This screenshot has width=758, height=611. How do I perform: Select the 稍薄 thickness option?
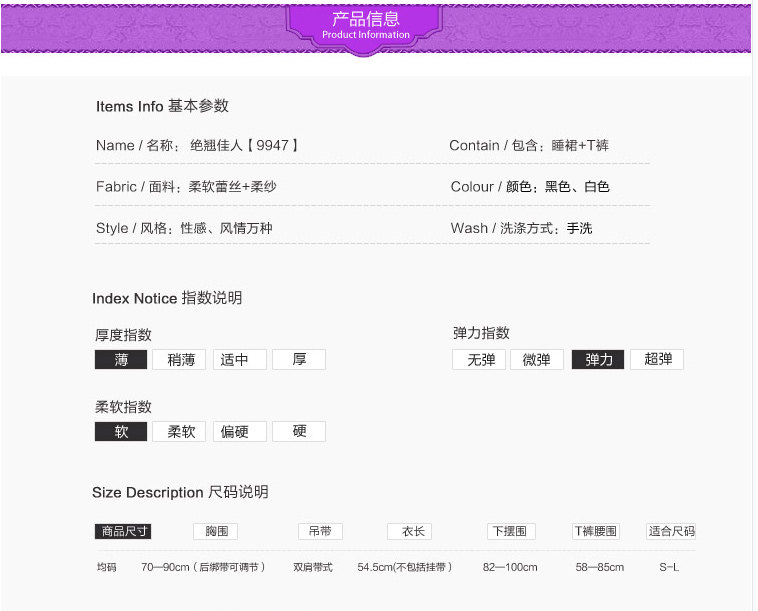point(180,360)
